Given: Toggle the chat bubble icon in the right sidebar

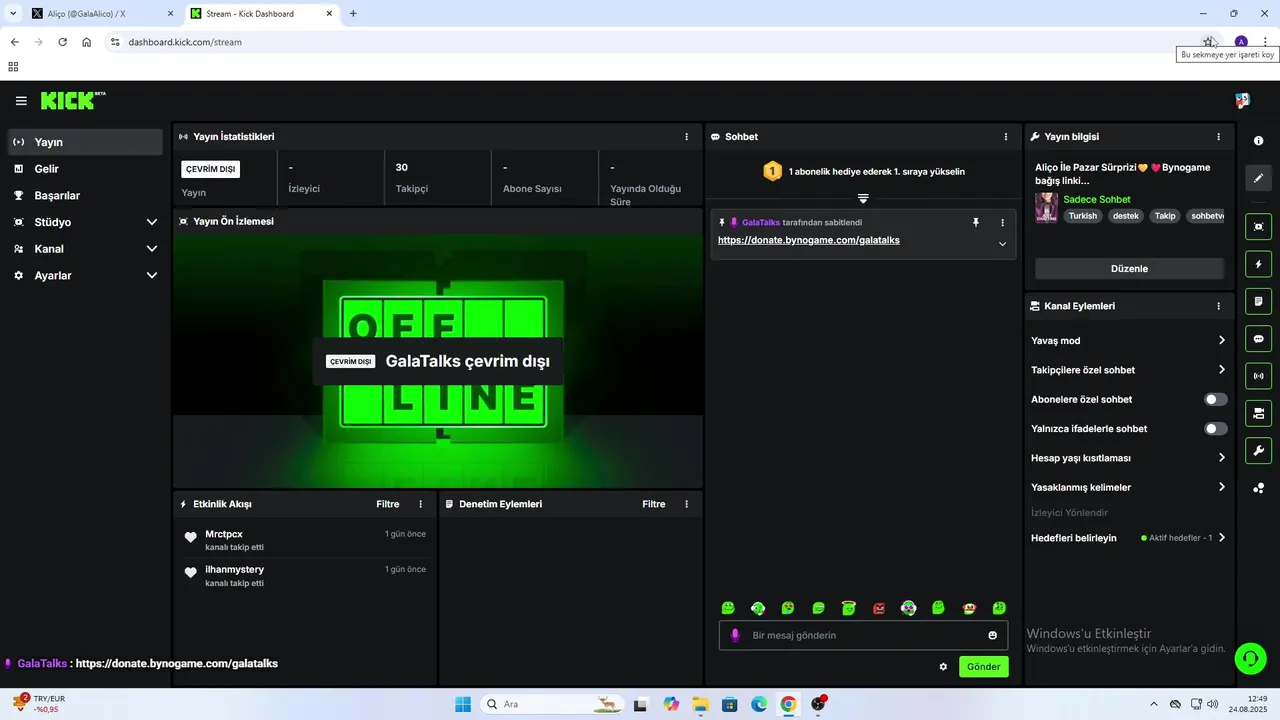Looking at the screenshot, I should [x=1258, y=339].
